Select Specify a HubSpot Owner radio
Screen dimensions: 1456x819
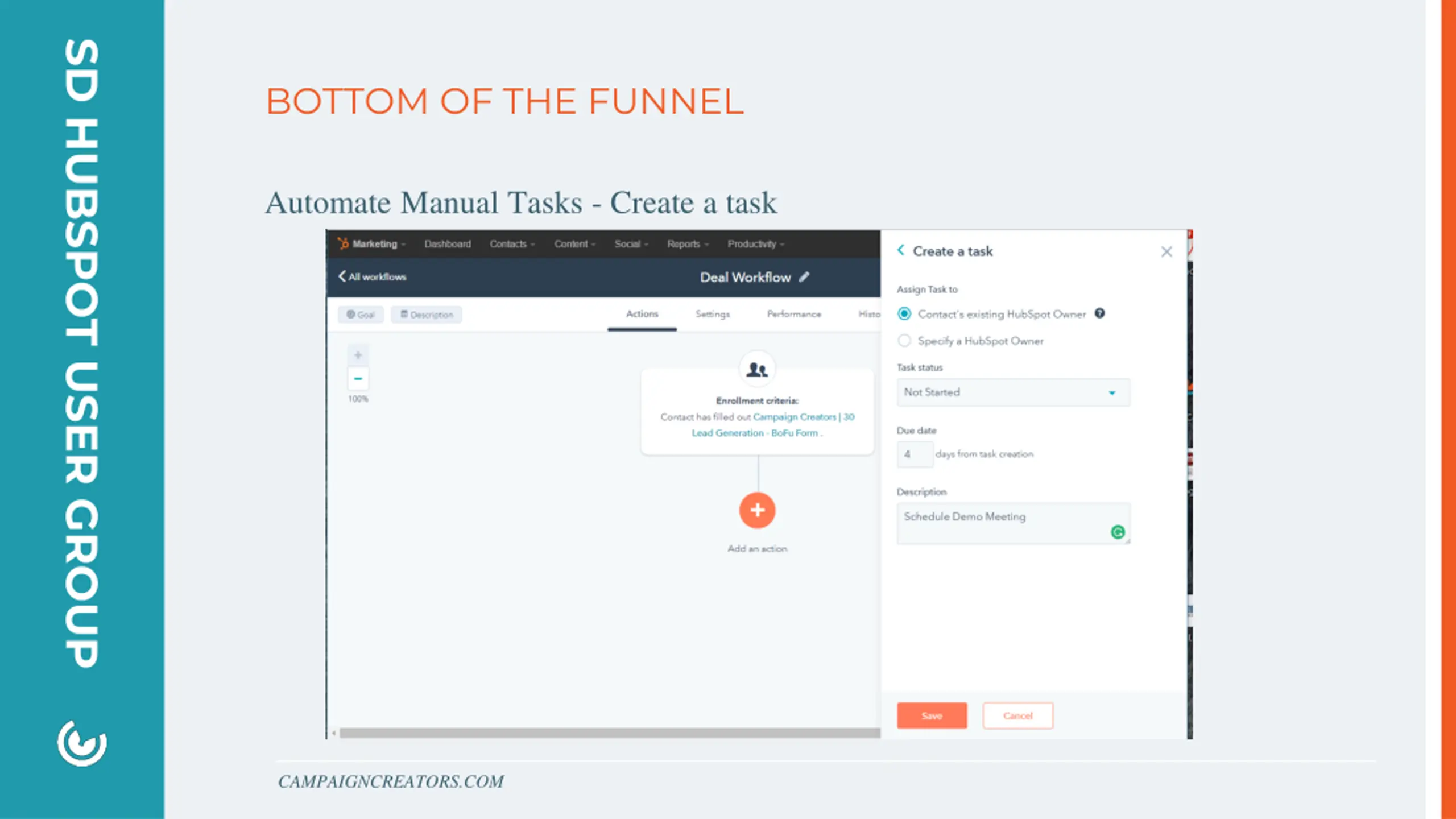pos(904,341)
